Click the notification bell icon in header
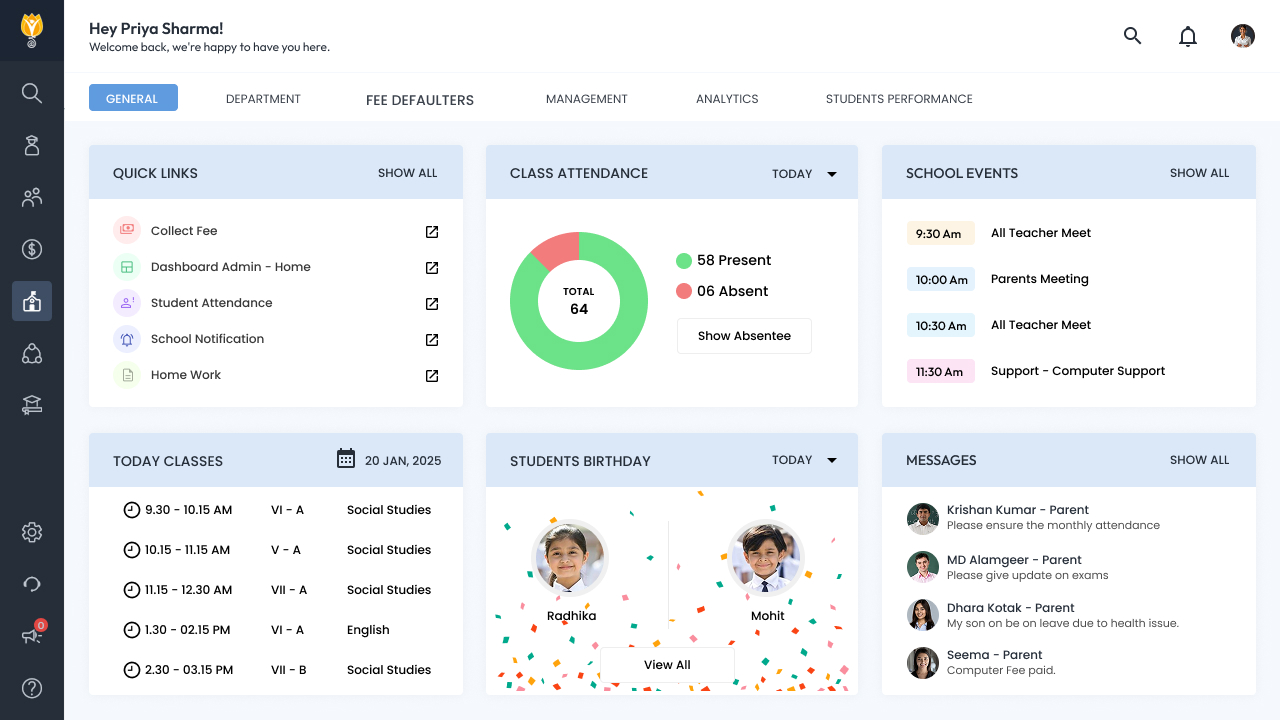The width and height of the screenshot is (1280, 720). pyautogui.click(x=1188, y=37)
